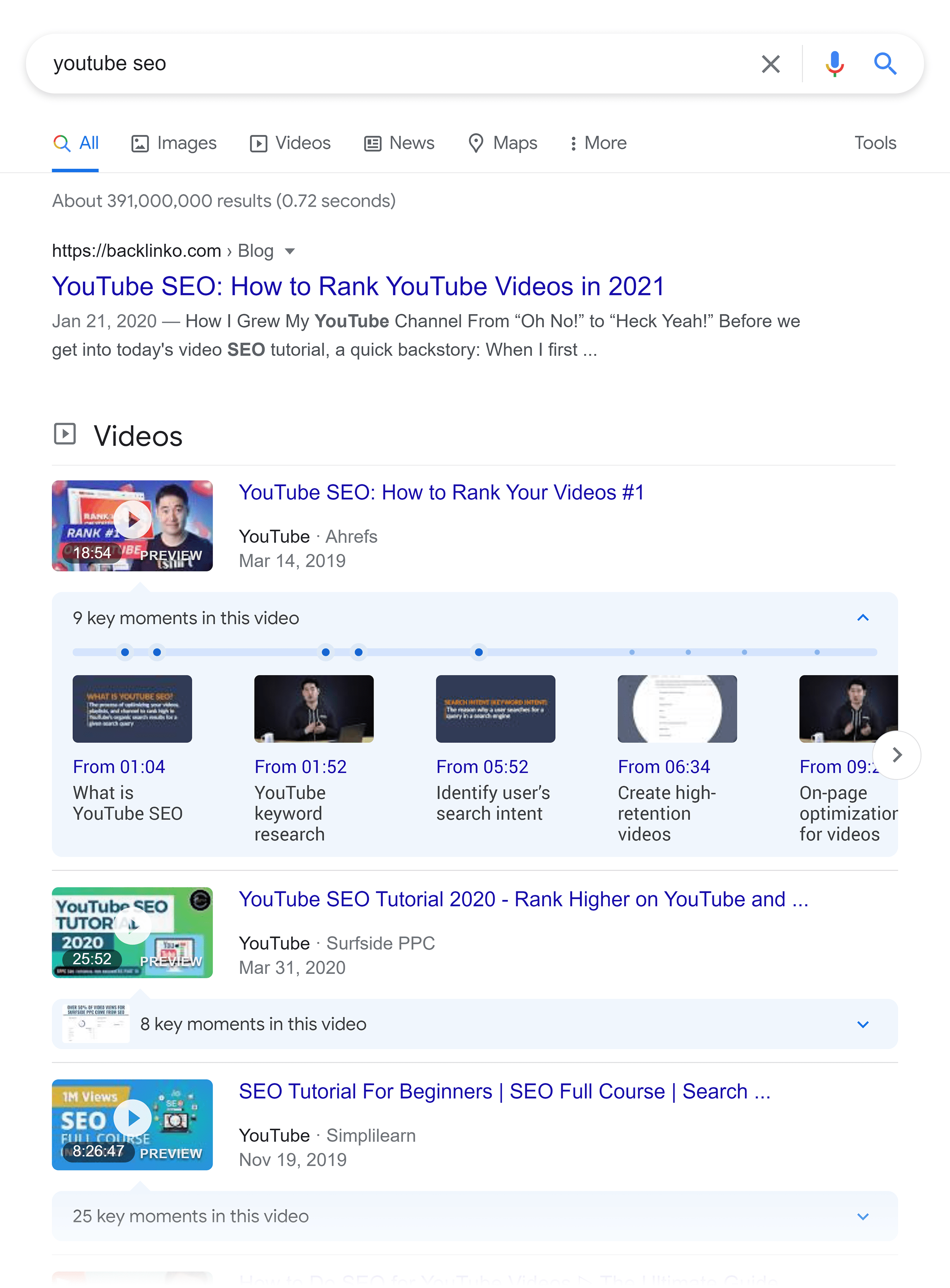The width and height of the screenshot is (950, 1288).
Task: Click the Videos section header icon
Action: click(x=65, y=434)
